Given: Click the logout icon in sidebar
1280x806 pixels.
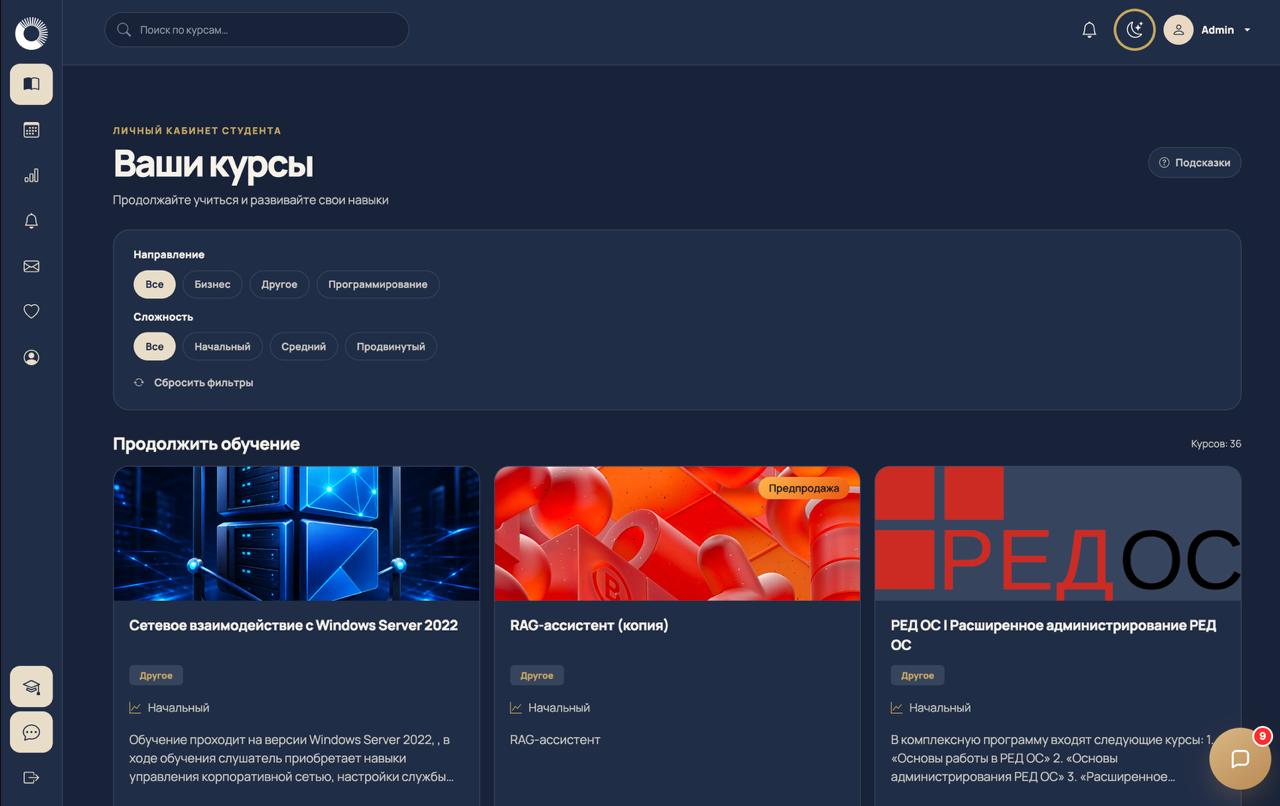Looking at the screenshot, I should click(x=31, y=777).
